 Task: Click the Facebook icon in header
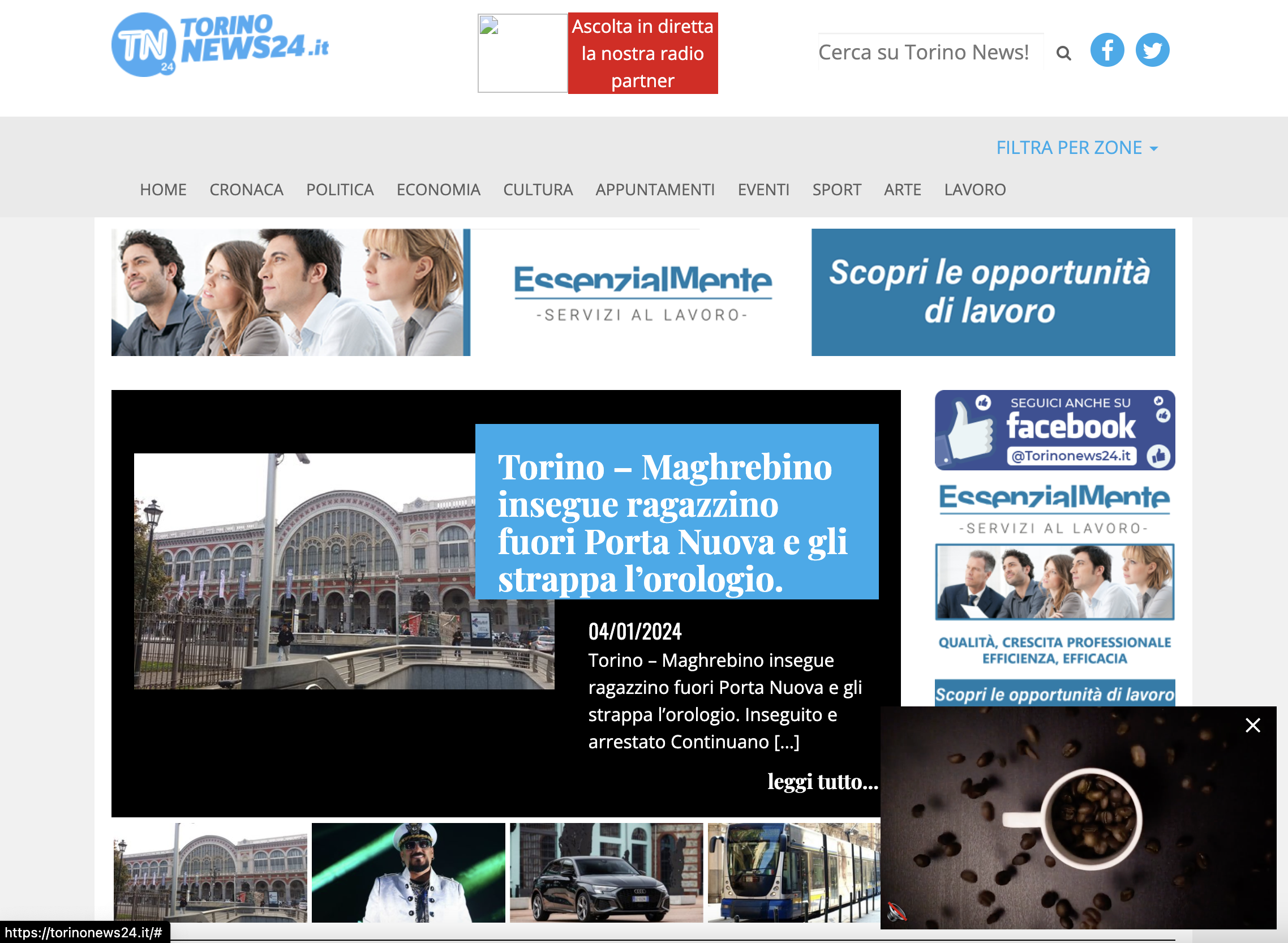point(1106,50)
